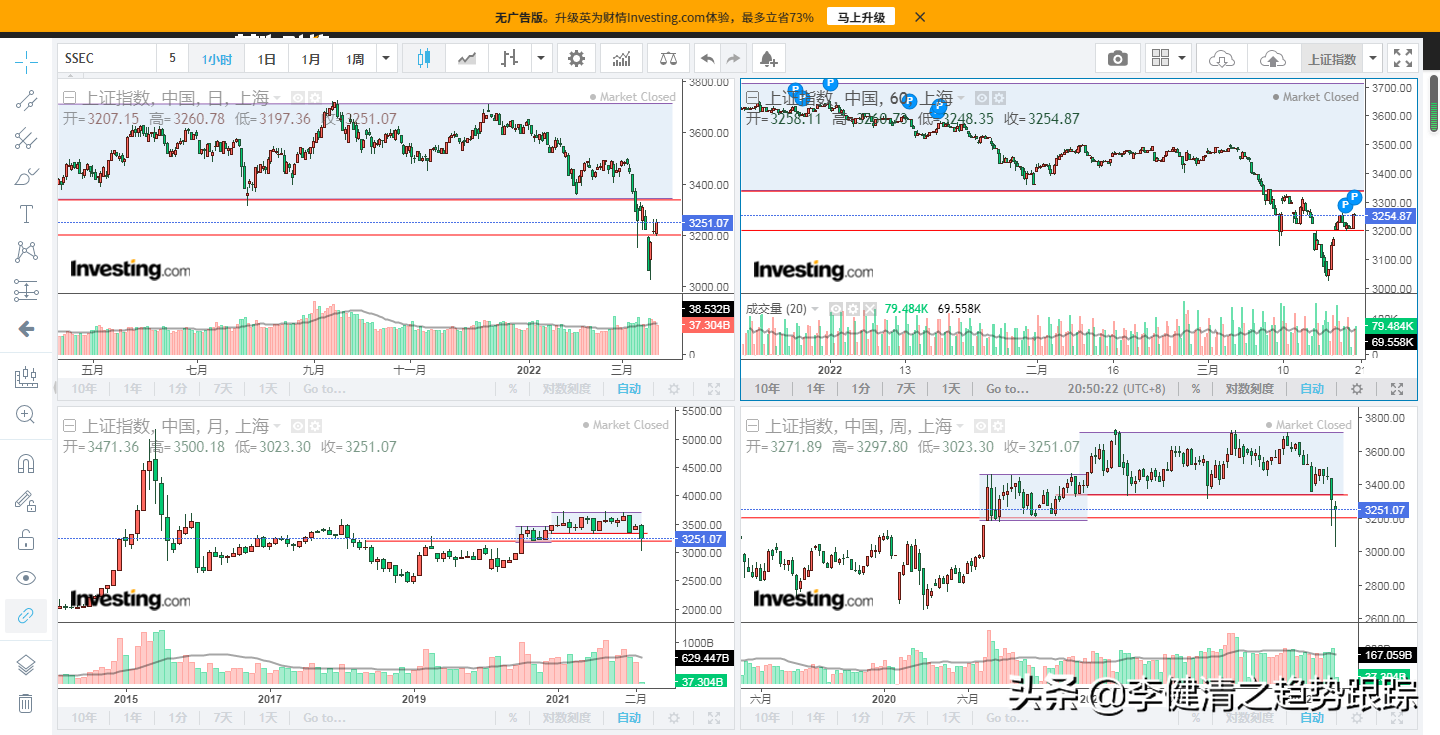Image resolution: width=1440 pixels, height=735 pixels.
Task: Select the crosshair cursor tool
Action: coord(26,62)
